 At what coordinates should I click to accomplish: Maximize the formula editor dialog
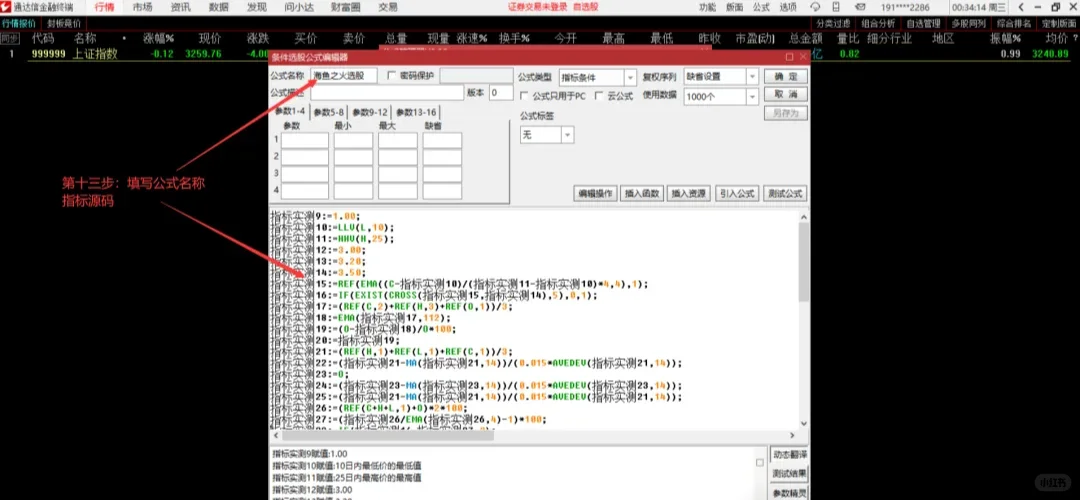coord(790,57)
